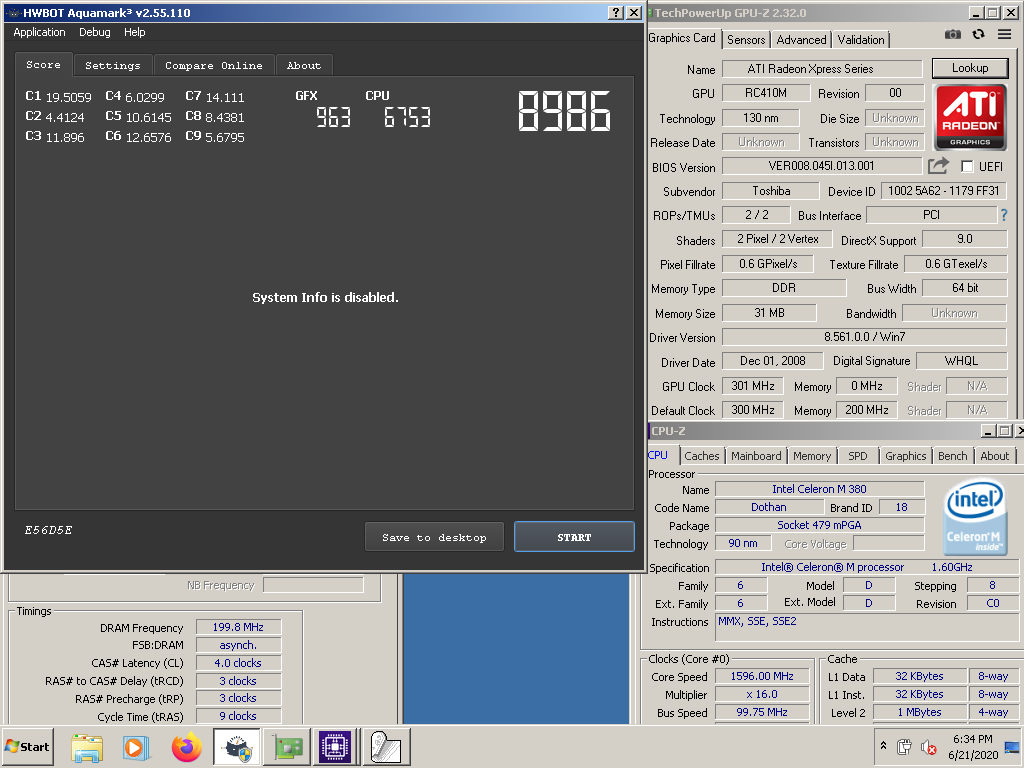
Task: Open the CPU-Z Mainboard tab
Action: (756, 456)
